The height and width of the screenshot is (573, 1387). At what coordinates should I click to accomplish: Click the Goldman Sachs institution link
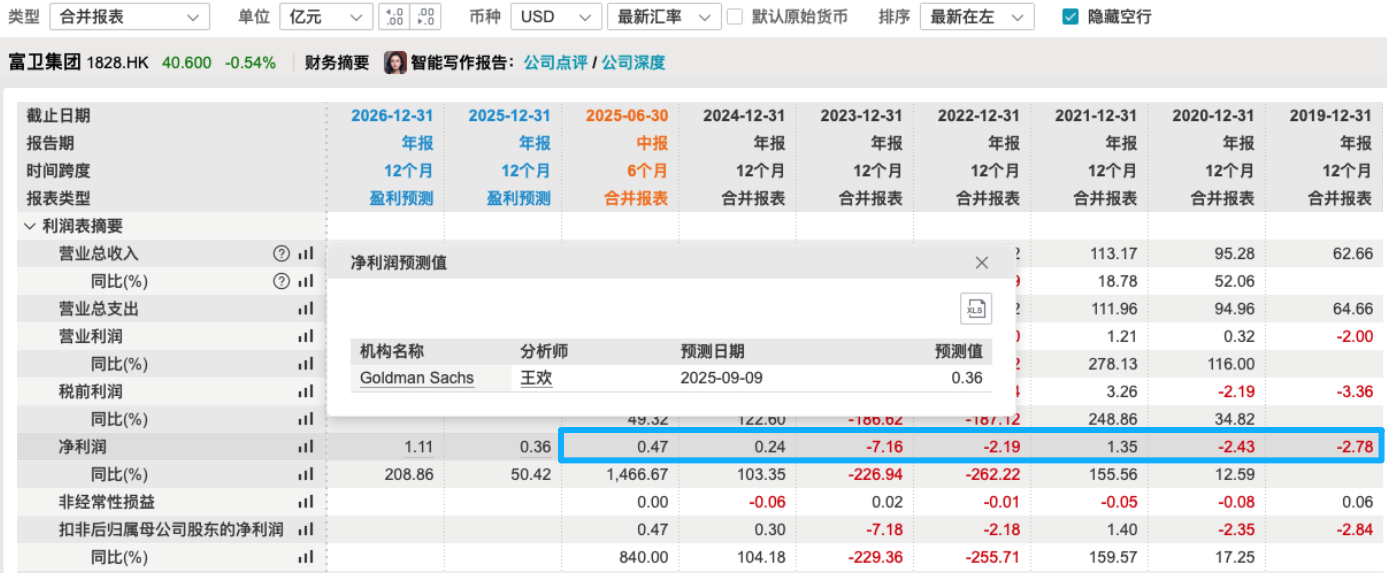[417, 378]
